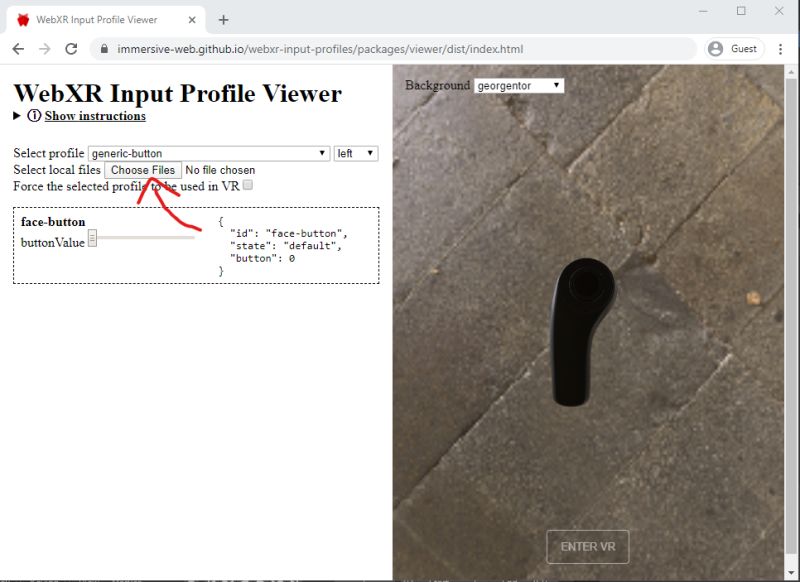
Task: Reload the page with the refresh icon
Action: pyautogui.click(x=69, y=48)
